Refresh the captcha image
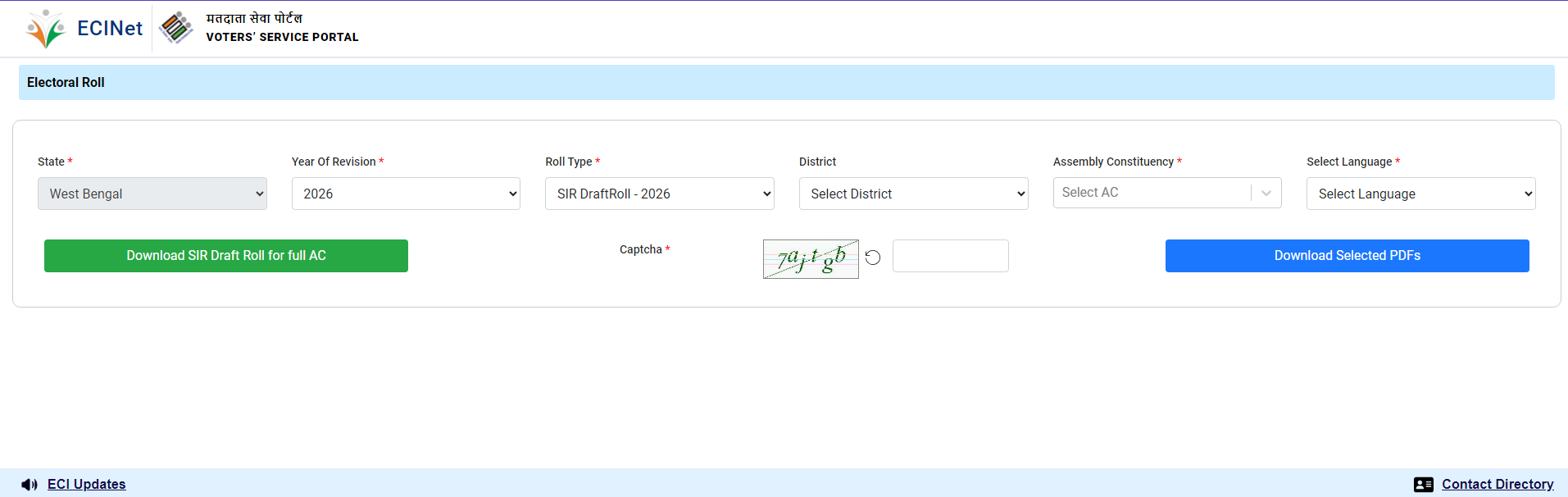1568x497 pixels. point(873,258)
